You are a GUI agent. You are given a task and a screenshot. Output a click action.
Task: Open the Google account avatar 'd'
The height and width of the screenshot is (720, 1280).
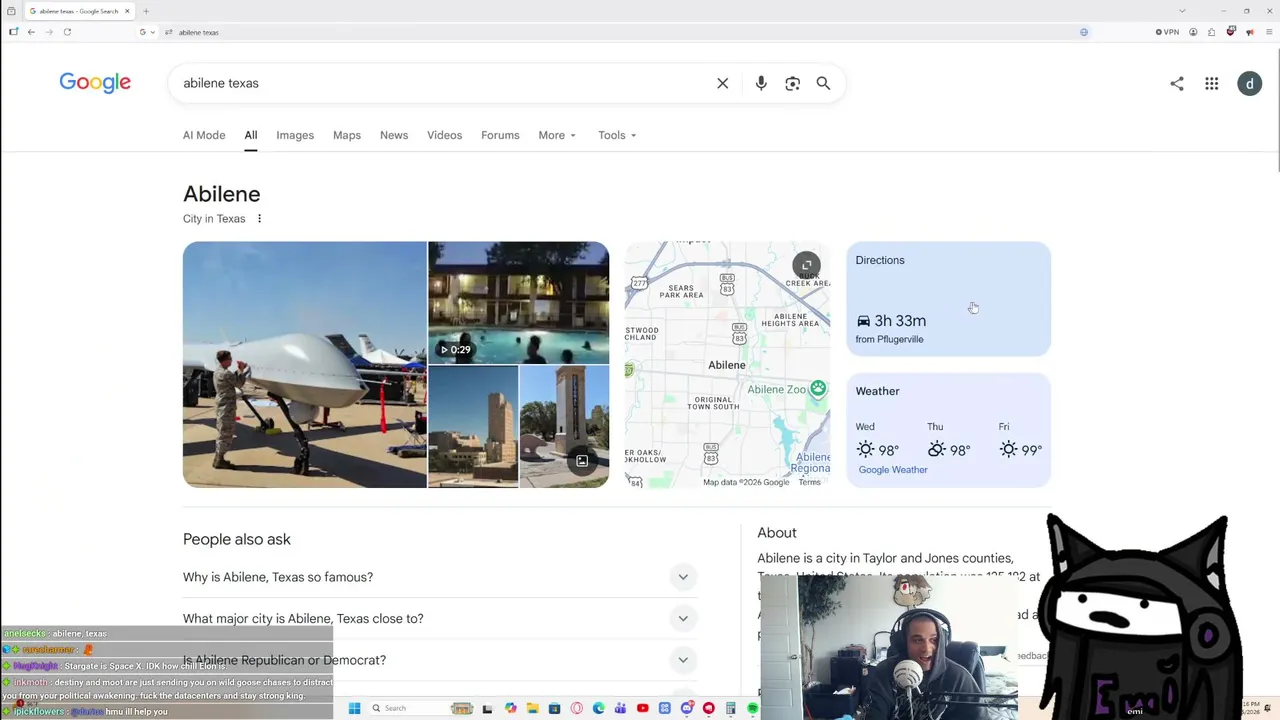[x=1249, y=84]
